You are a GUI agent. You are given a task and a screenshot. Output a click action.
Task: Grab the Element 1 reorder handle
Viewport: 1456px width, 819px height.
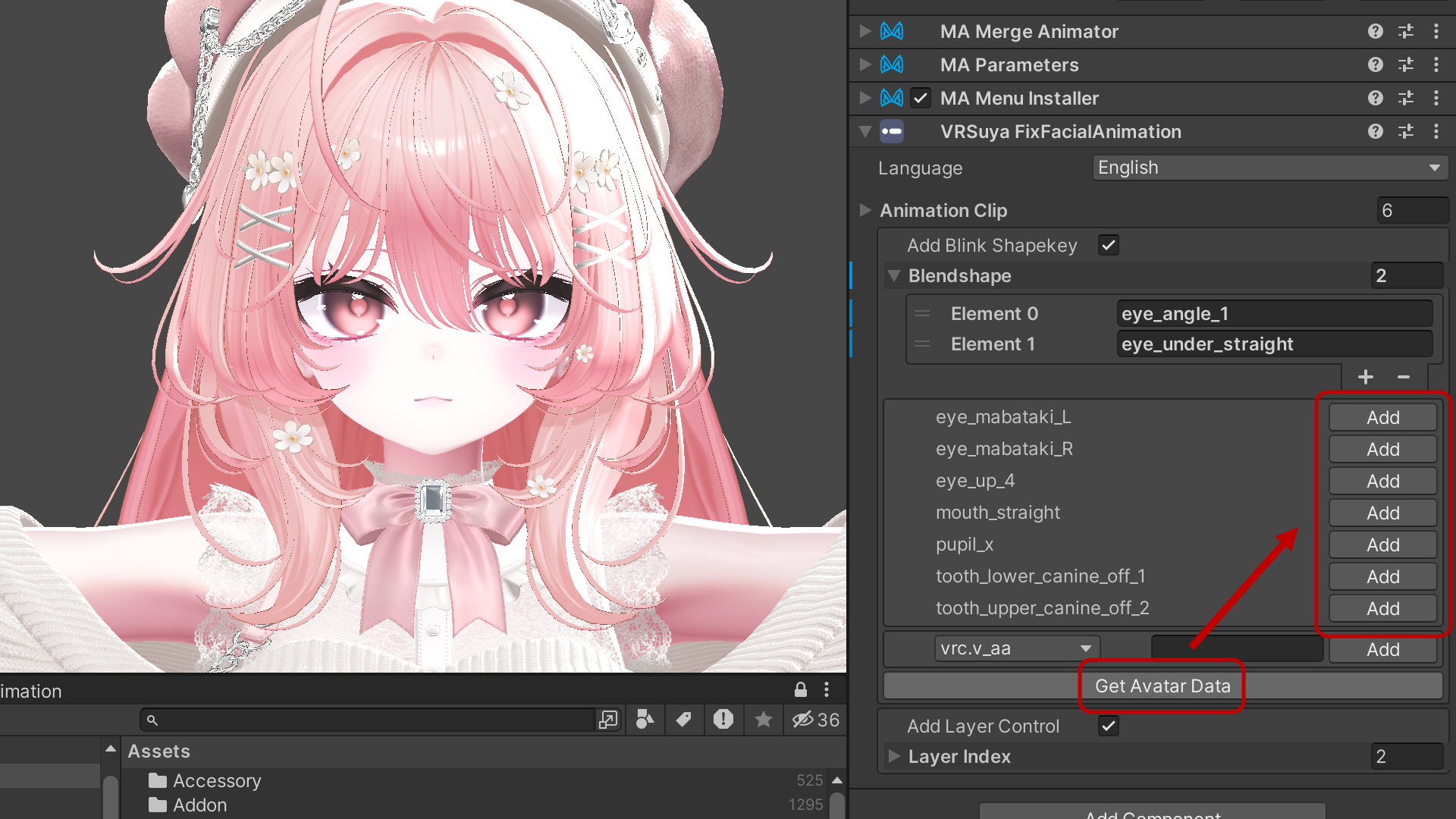(x=922, y=344)
